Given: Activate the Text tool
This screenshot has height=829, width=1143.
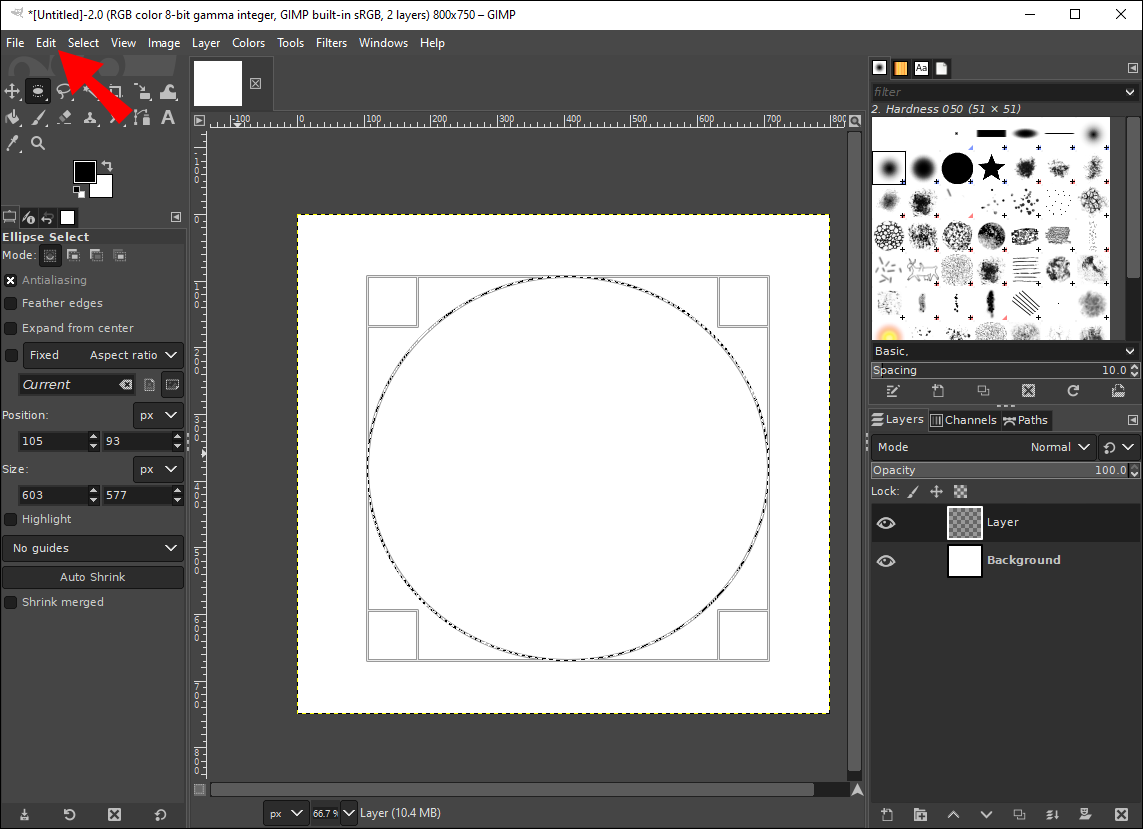Looking at the screenshot, I should tap(168, 118).
